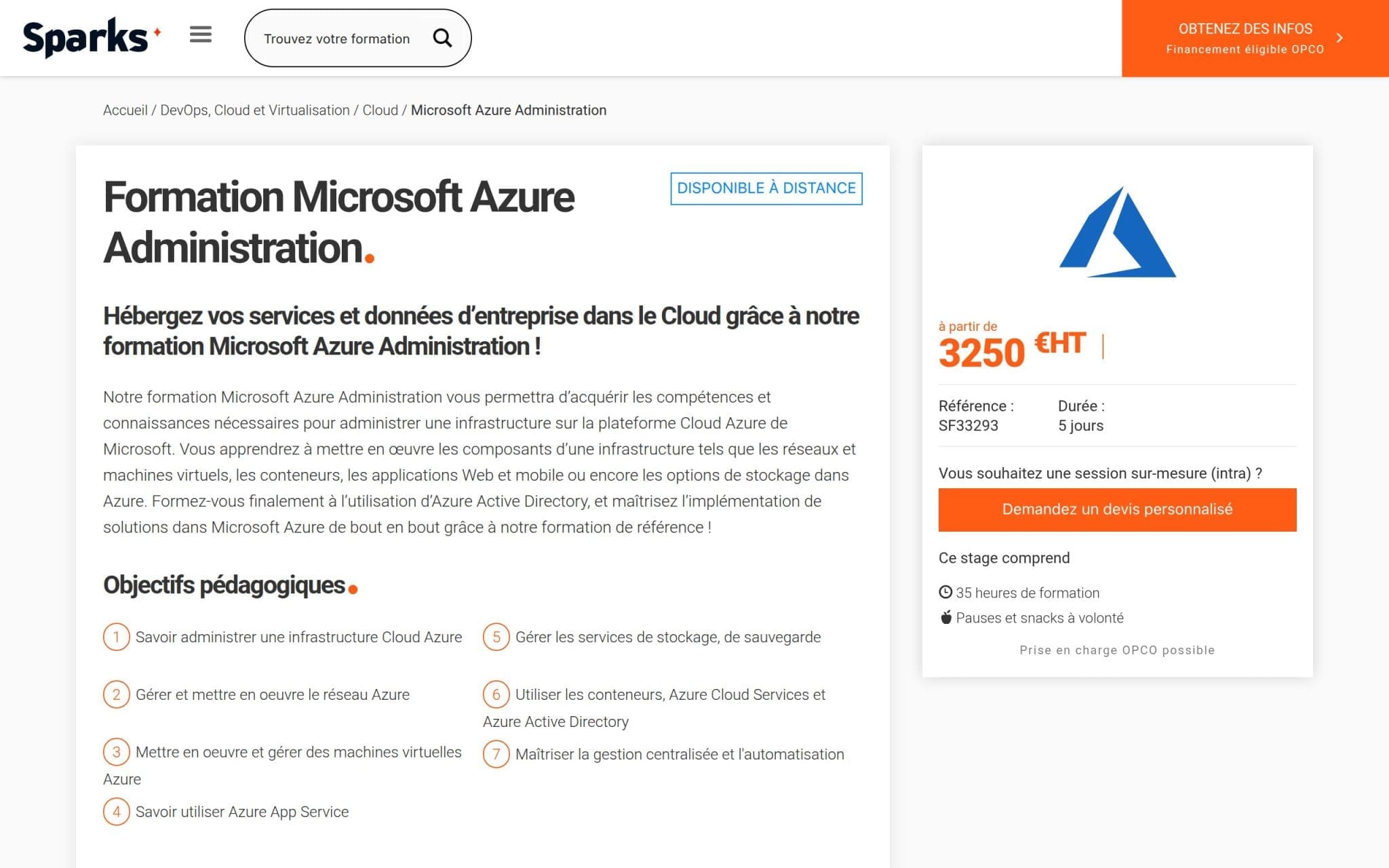The height and width of the screenshot is (868, 1389).
Task: Click the Disponible à distance badge
Action: pyautogui.click(x=766, y=189)
